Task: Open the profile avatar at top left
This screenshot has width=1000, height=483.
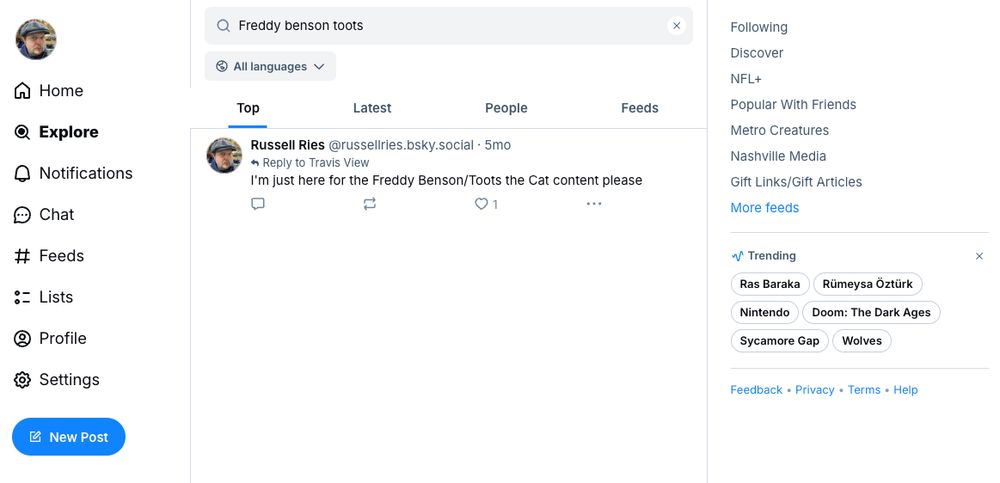Action: click(36, 39)
